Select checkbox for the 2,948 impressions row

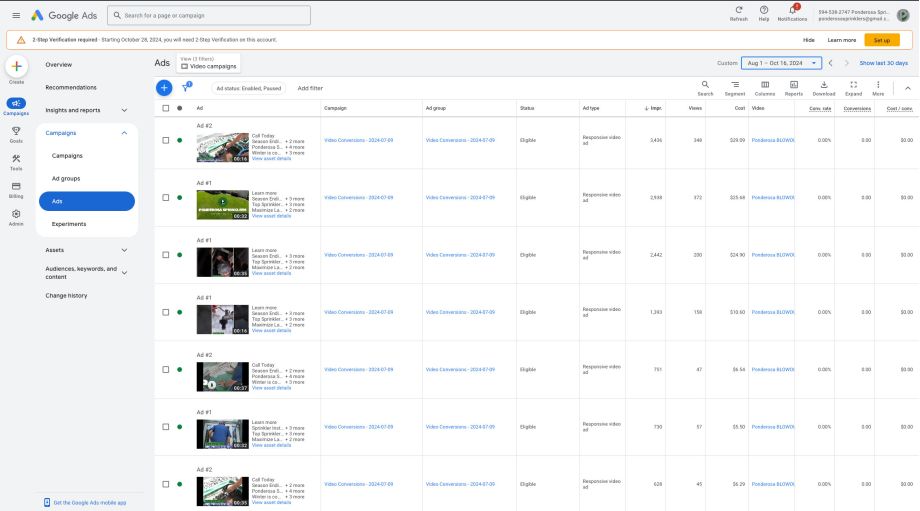point(166,198)
